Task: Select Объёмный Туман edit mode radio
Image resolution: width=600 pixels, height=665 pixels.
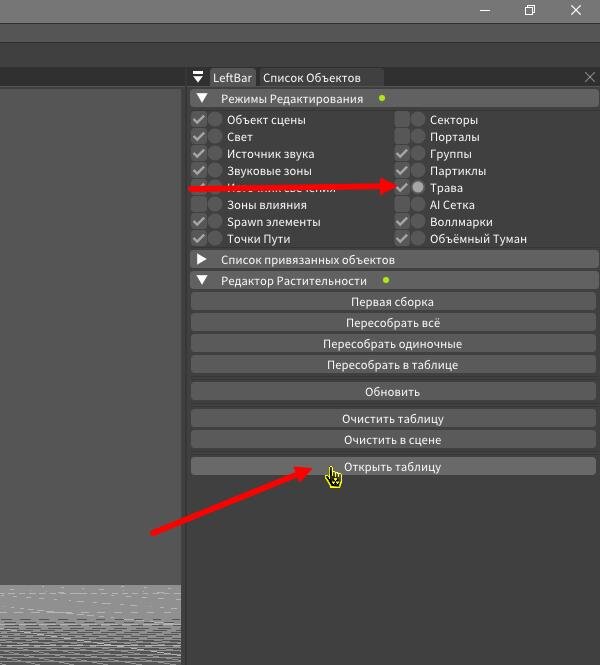Action: (418, 238)
